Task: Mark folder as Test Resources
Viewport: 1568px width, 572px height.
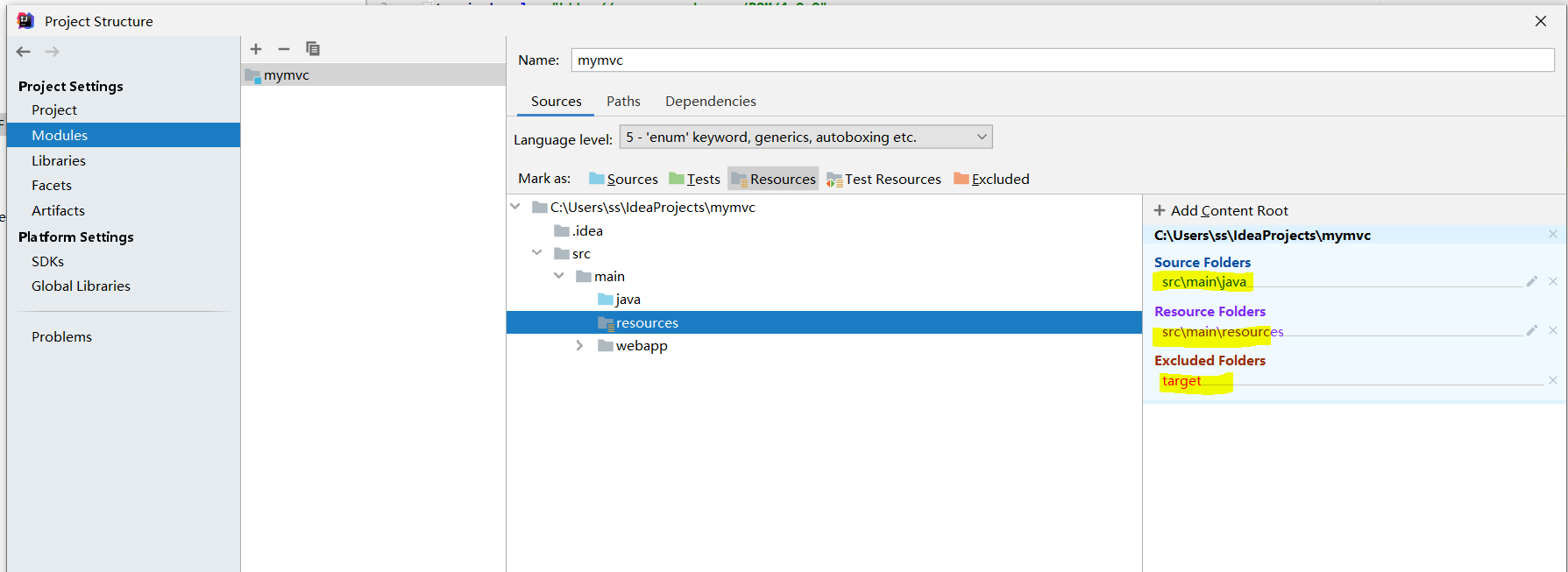Action: 883,179
